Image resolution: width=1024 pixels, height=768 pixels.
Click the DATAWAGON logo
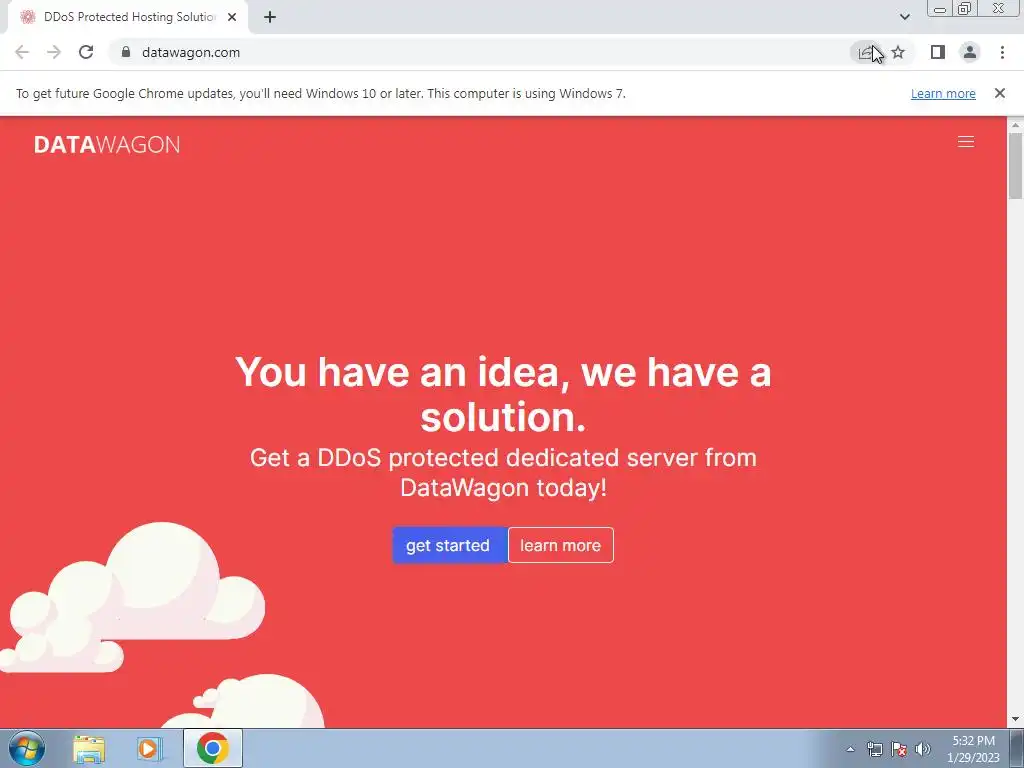106,144
